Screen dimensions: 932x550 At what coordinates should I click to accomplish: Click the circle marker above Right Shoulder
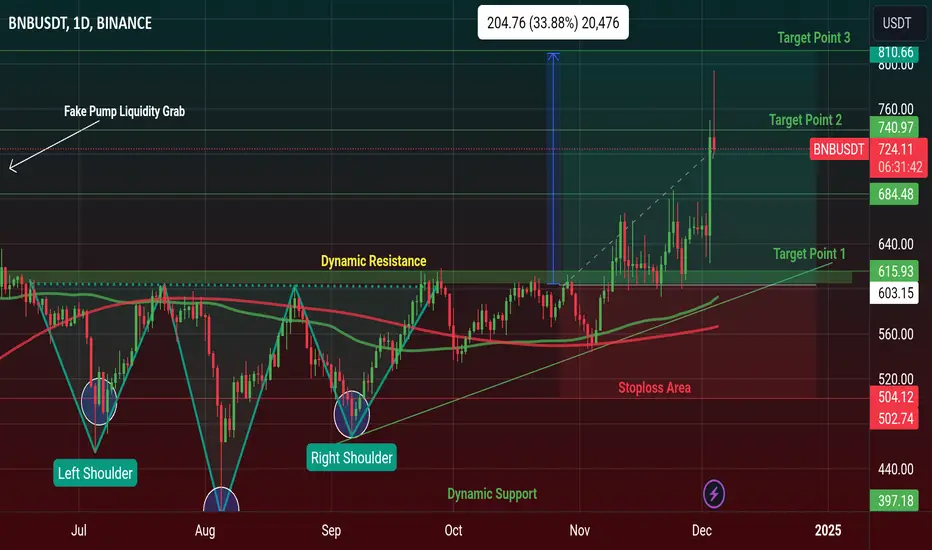click(x=352, y=414)
